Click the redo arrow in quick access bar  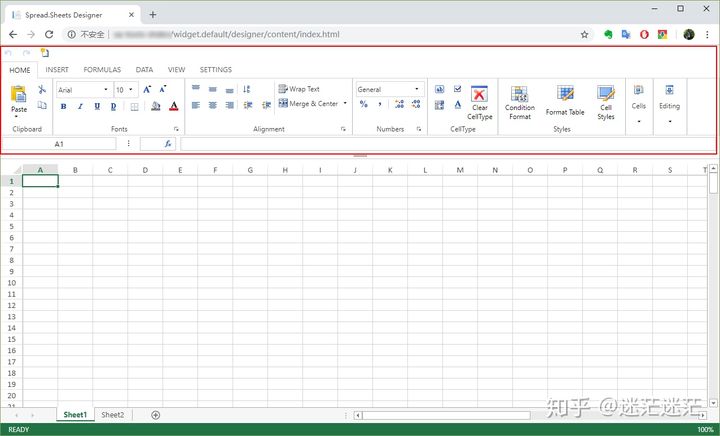point(27,53)
